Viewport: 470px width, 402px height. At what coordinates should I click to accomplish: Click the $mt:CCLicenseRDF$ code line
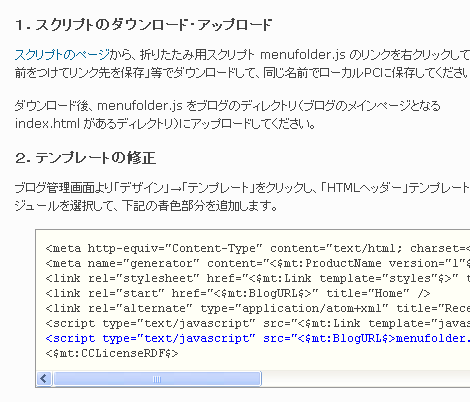[112, 353]
